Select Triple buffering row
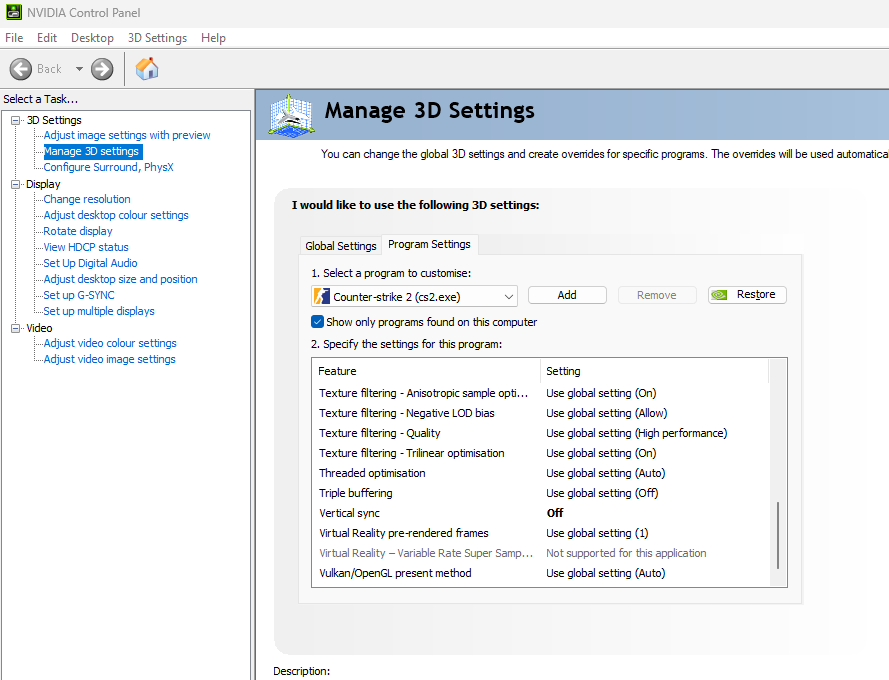The image size is (889, 680). click(541, 493)
